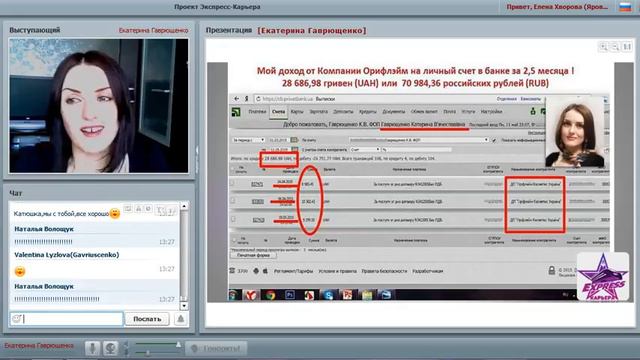Click the Russian flag language icon
The image size is (640, 360).
pos(625,7)
